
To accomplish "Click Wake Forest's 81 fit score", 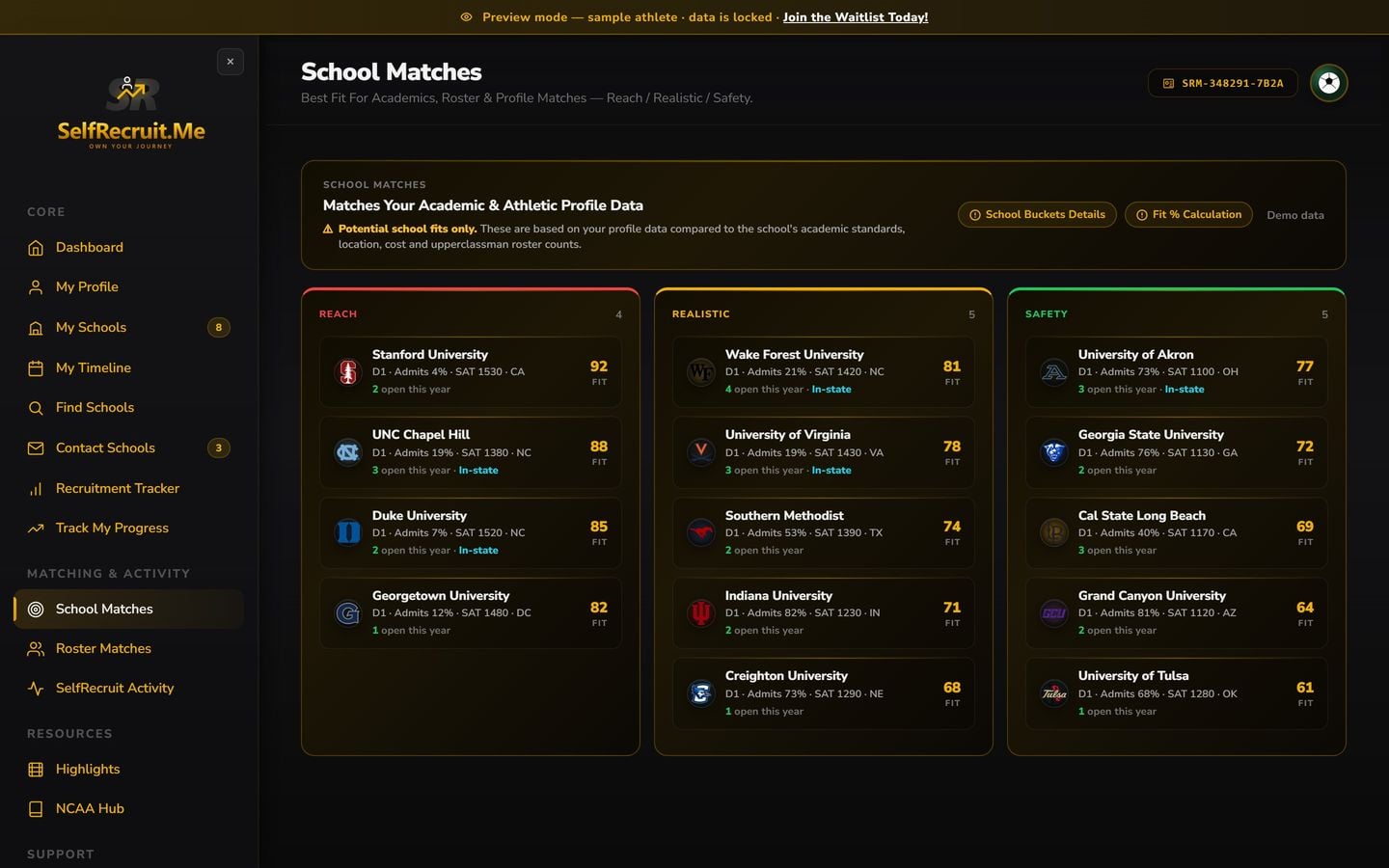I will tap(952, 366).
